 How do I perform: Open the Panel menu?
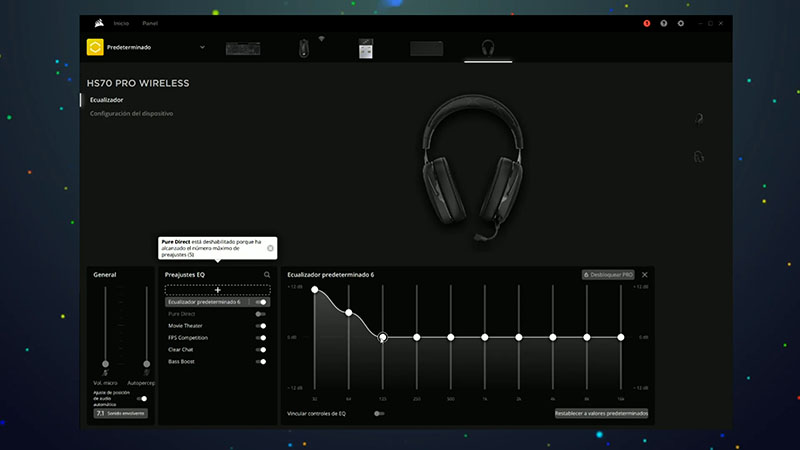(x=150, y=23)
